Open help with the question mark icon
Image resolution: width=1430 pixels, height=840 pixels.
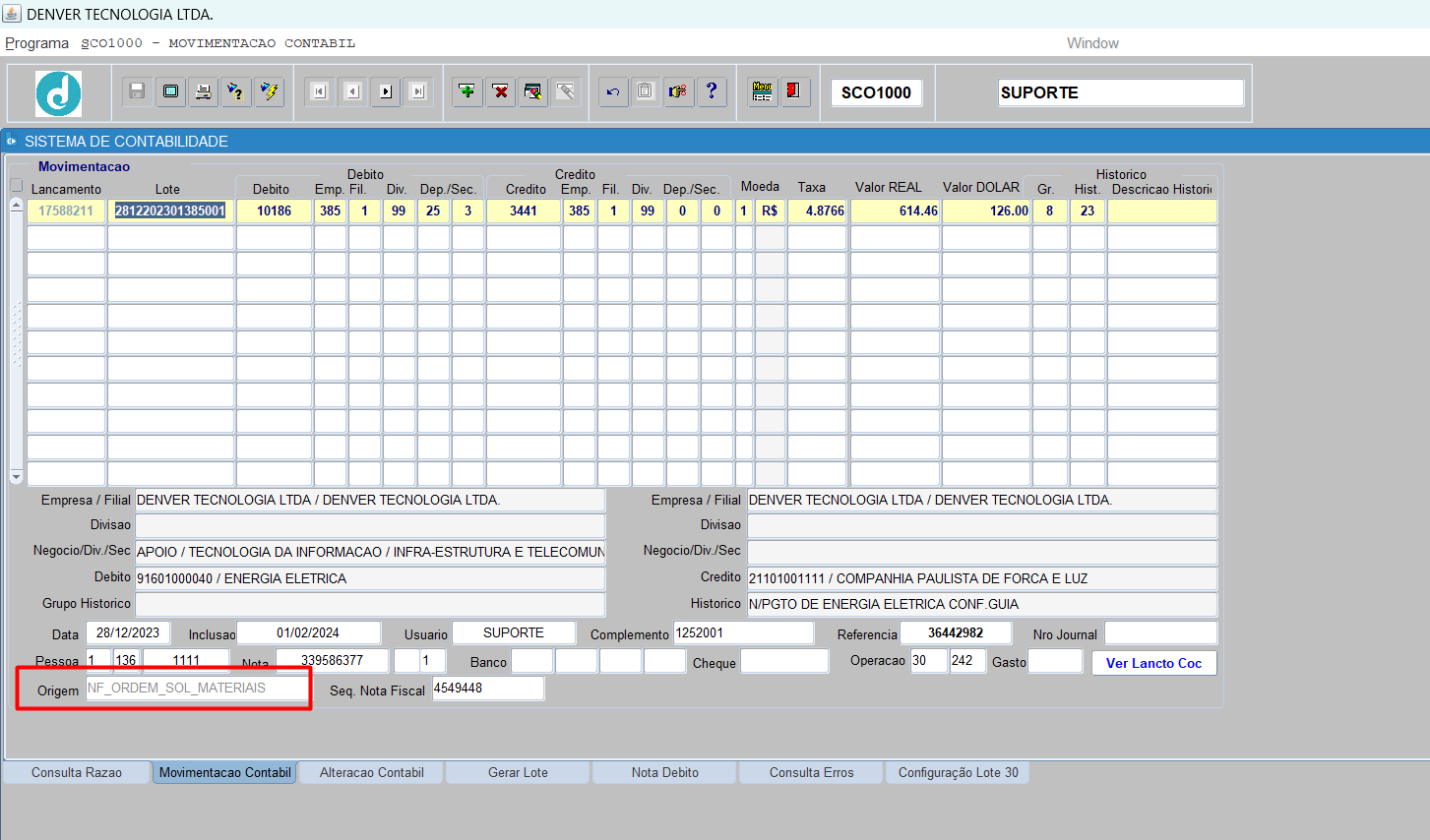click(712, 91)
